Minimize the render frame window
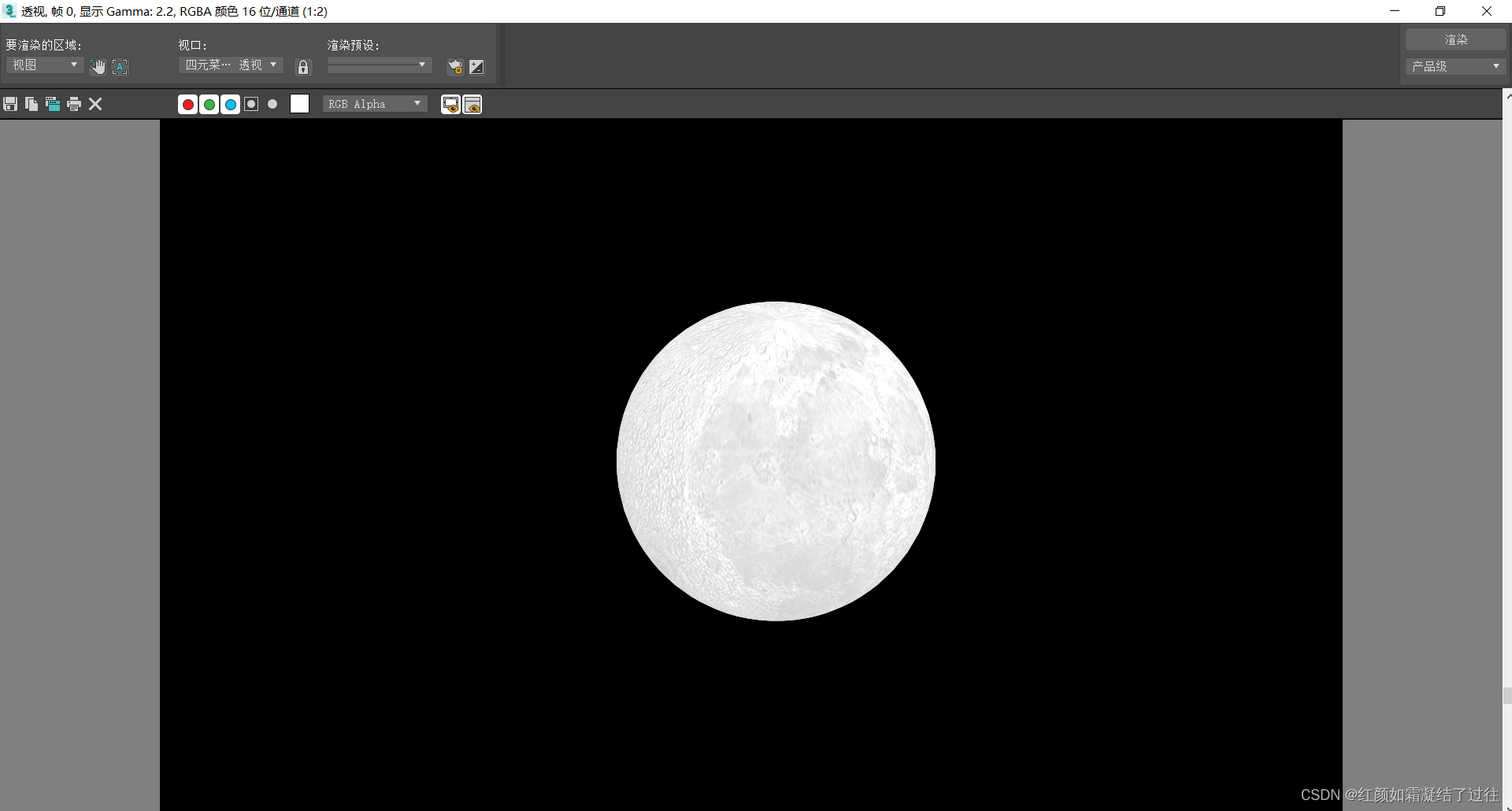The width and height of the screenshot is (1512, 811). [1395, 11]
